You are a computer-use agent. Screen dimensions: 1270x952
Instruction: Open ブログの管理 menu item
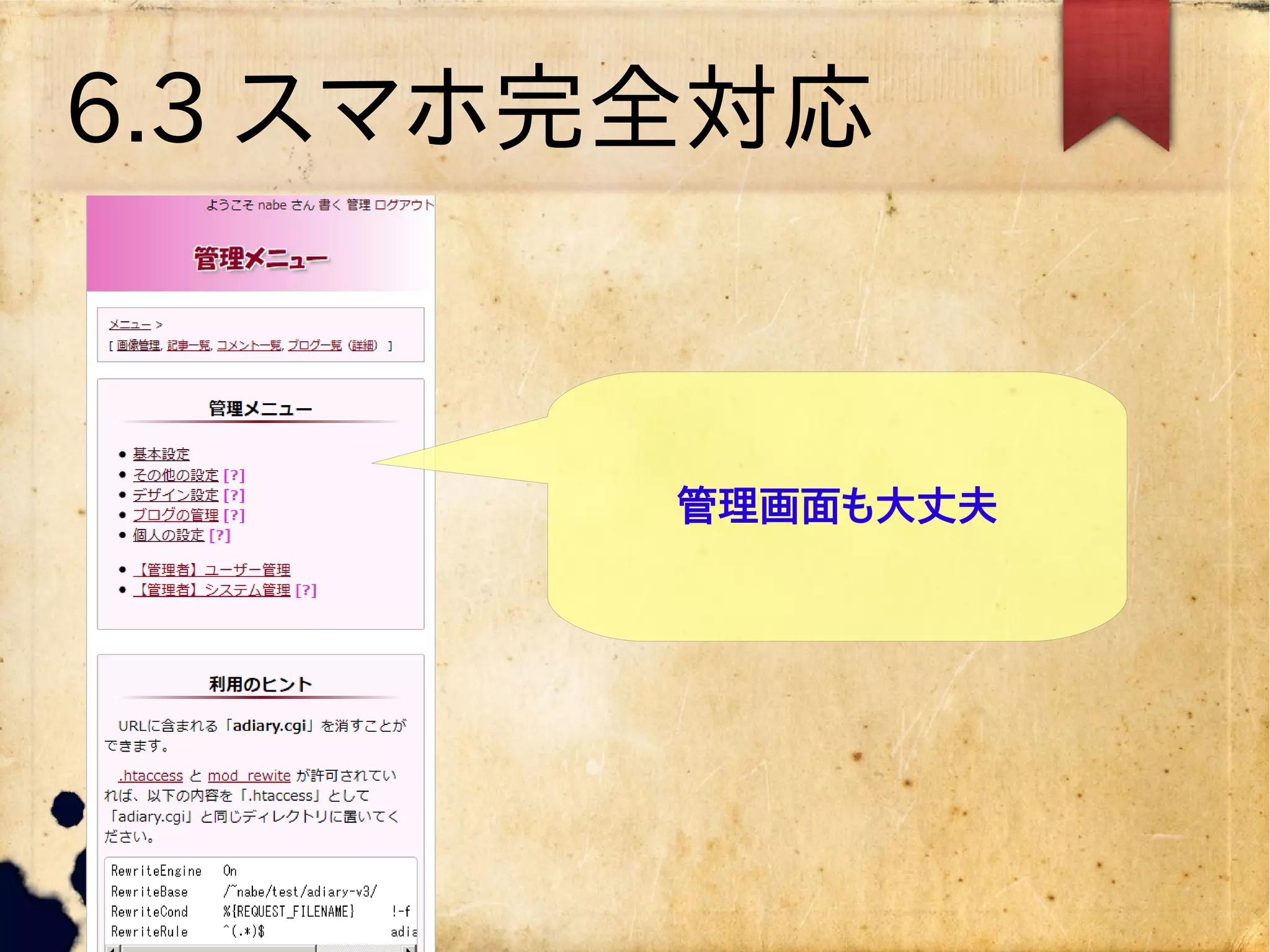[175, 515]
